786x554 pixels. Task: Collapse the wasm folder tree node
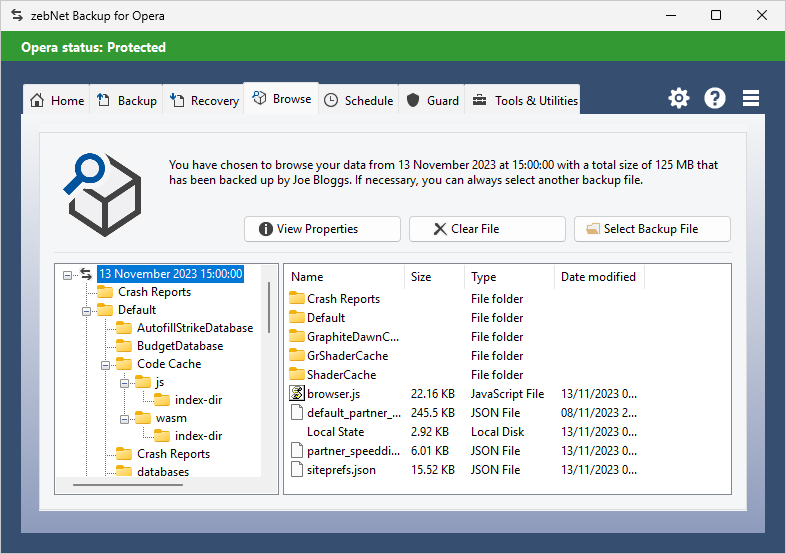point(125,419)
